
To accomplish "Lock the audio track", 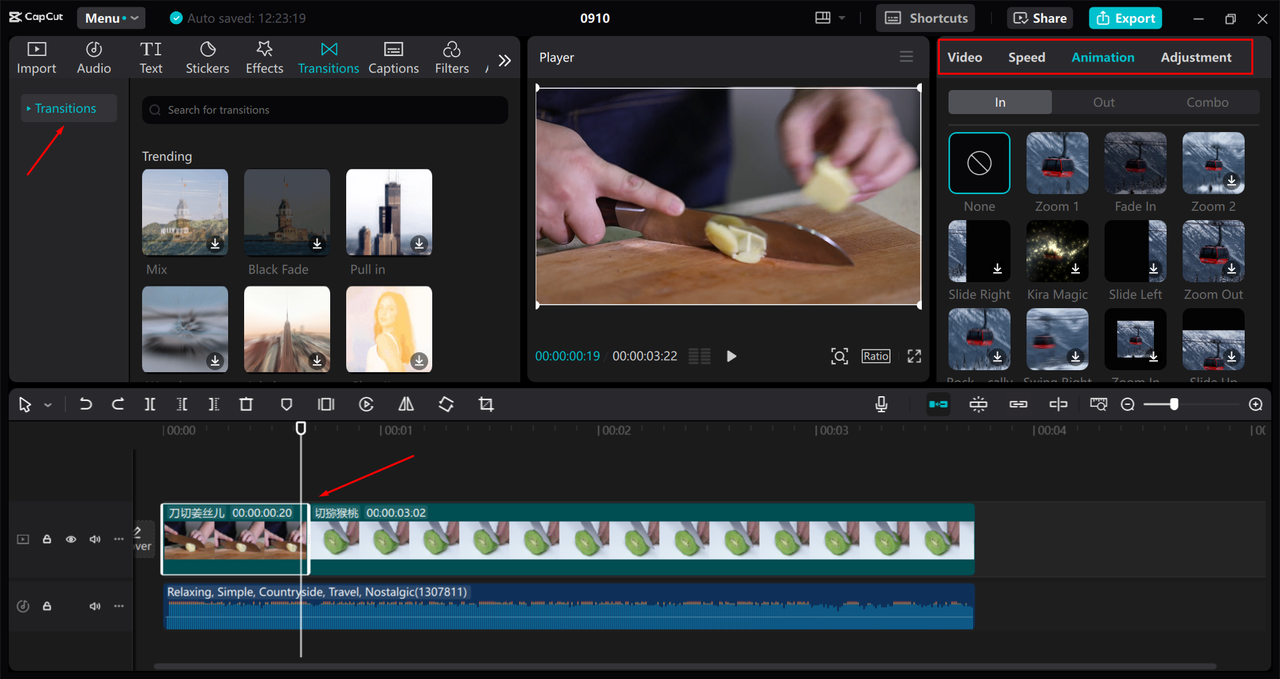I will click(x=47, y=606).
